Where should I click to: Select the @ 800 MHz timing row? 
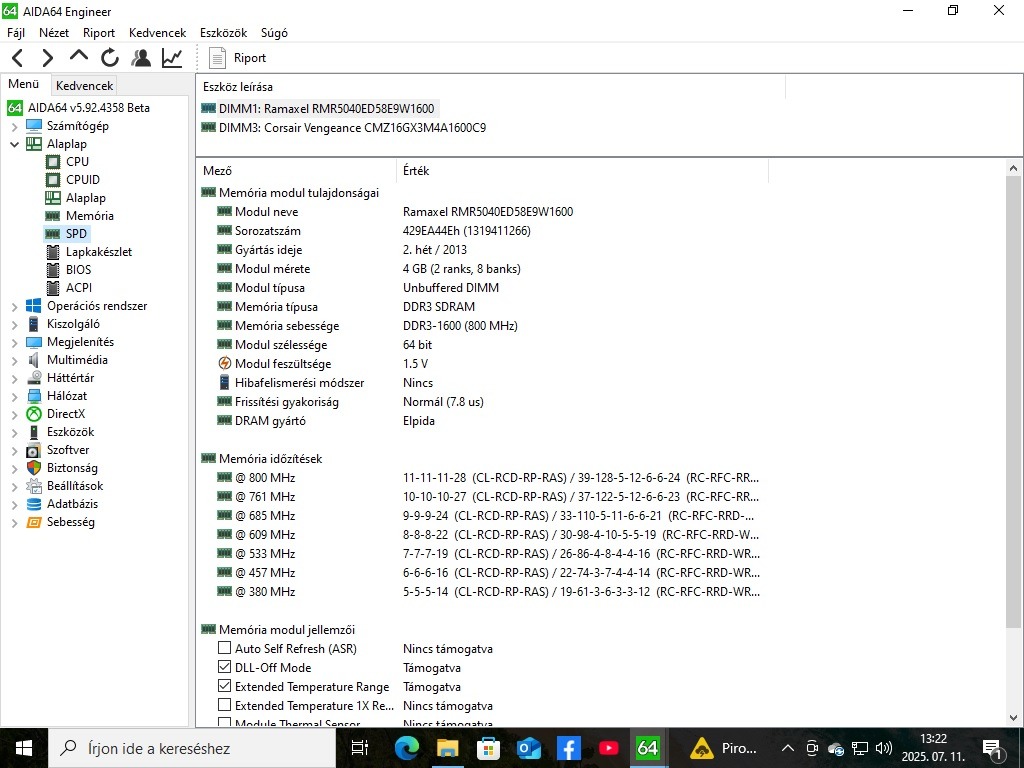coord(487,477)
